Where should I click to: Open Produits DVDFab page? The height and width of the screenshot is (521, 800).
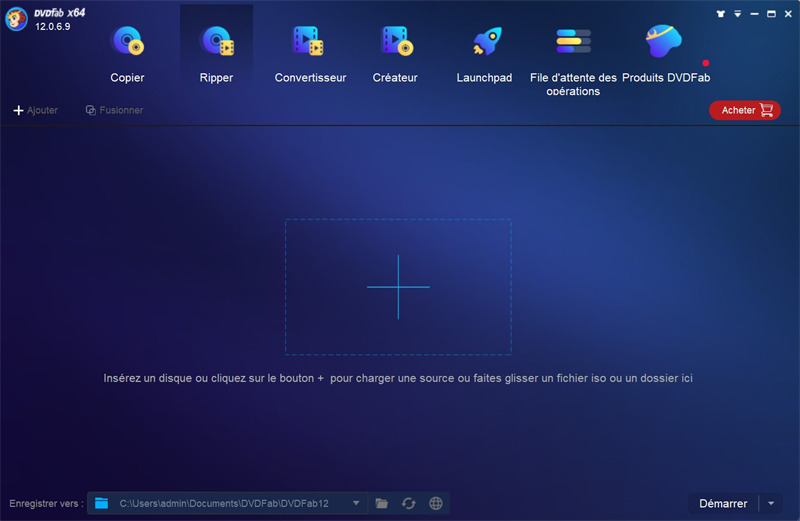click(x=666, y=54)
